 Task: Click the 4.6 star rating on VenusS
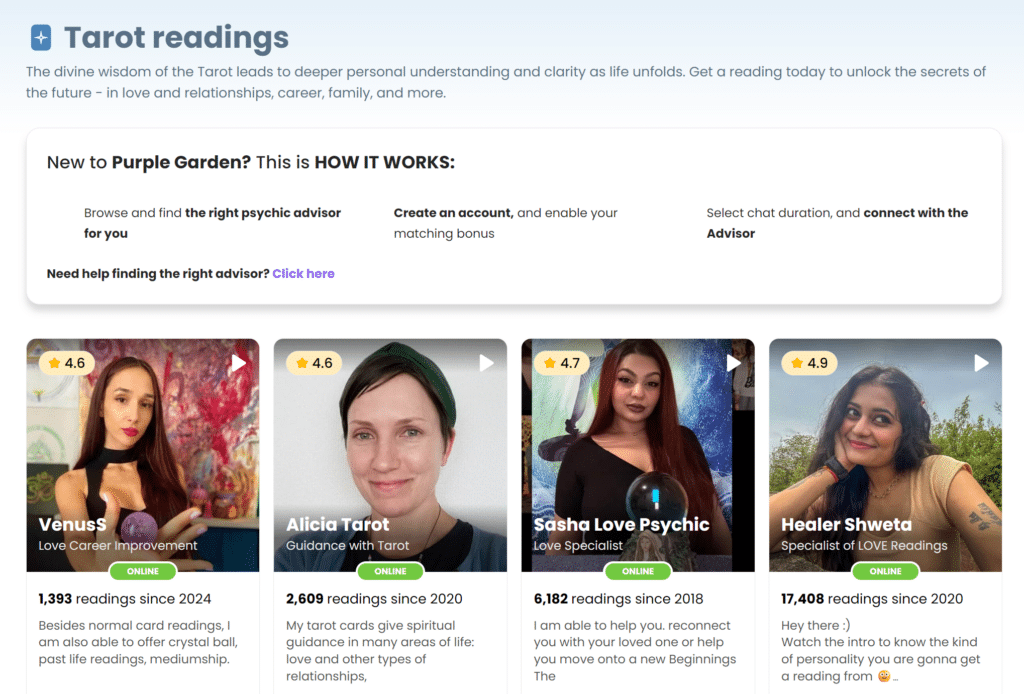(67, 363)
